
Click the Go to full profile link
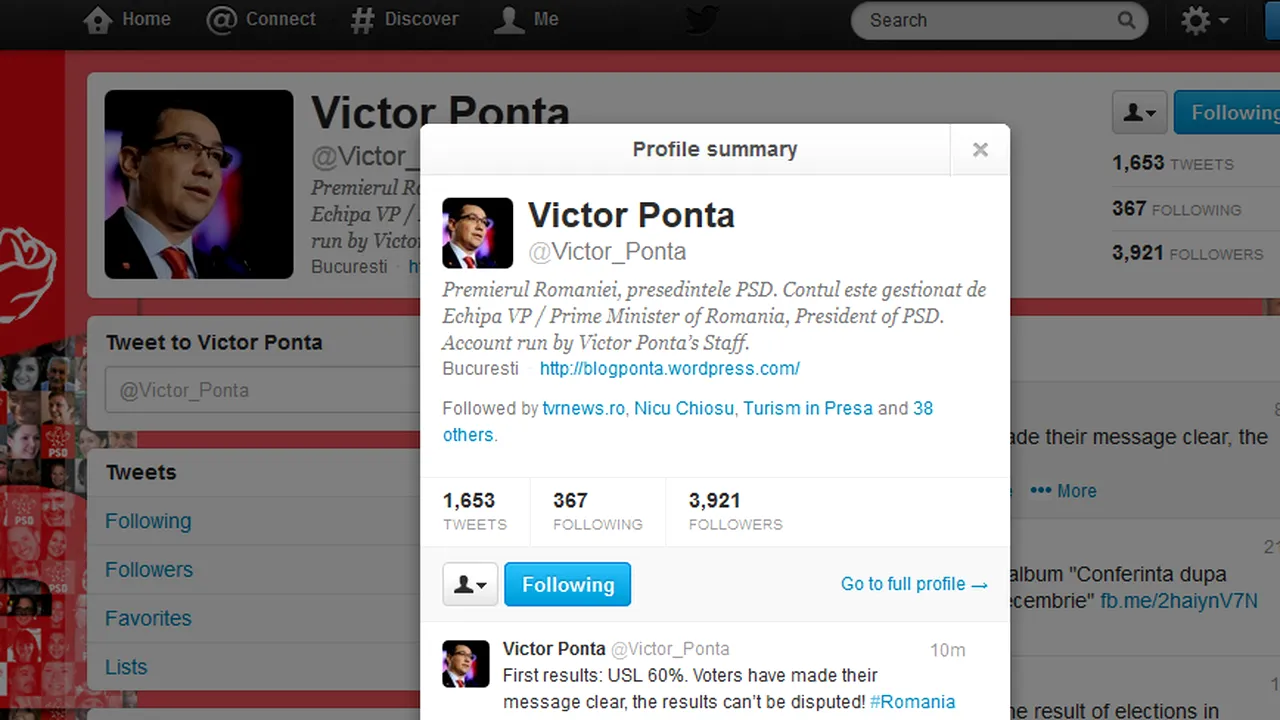tap(913, 584)
